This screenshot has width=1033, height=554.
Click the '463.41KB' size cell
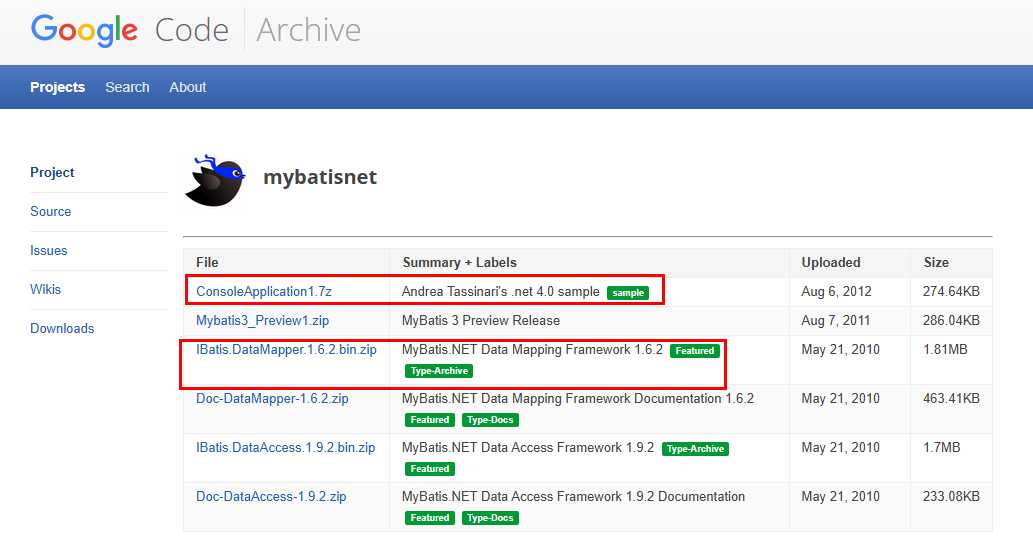[951, 399]
